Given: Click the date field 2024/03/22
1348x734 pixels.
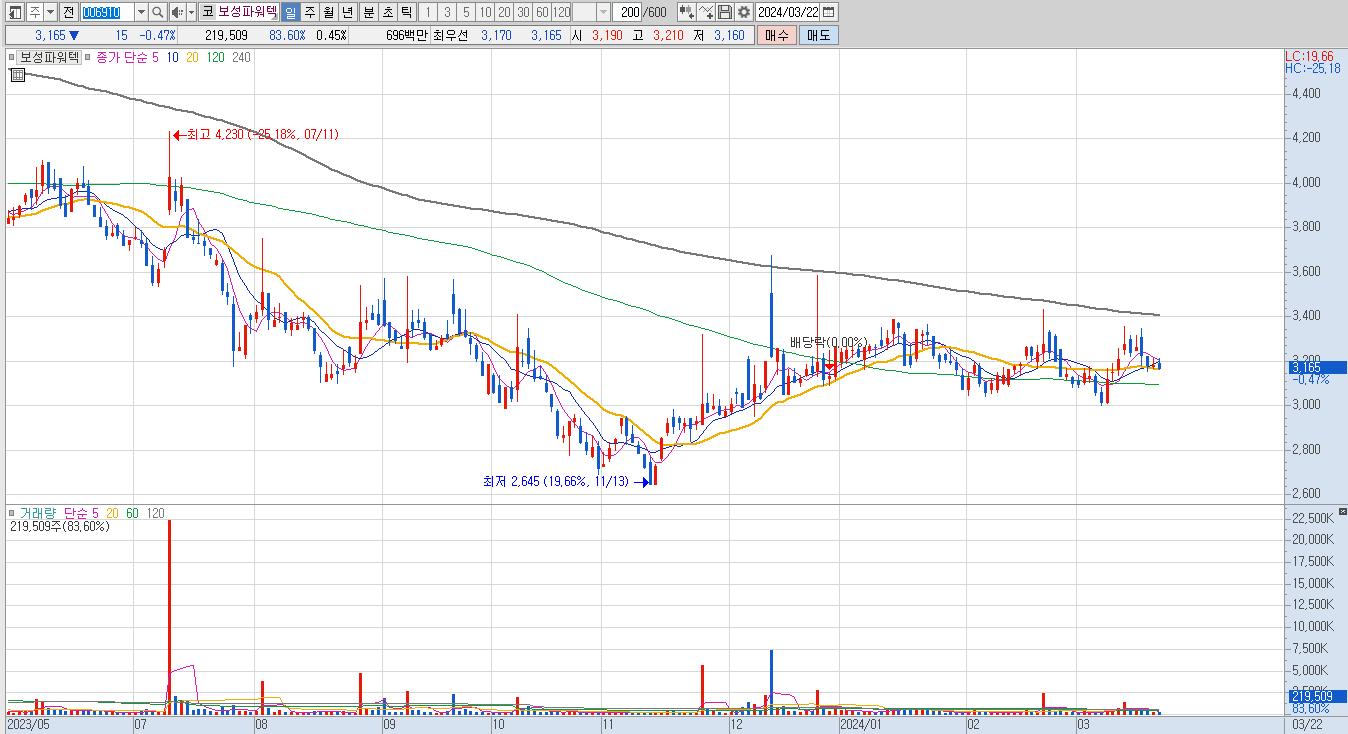Looking at the screenshot, I should click(x=788, y=12).
